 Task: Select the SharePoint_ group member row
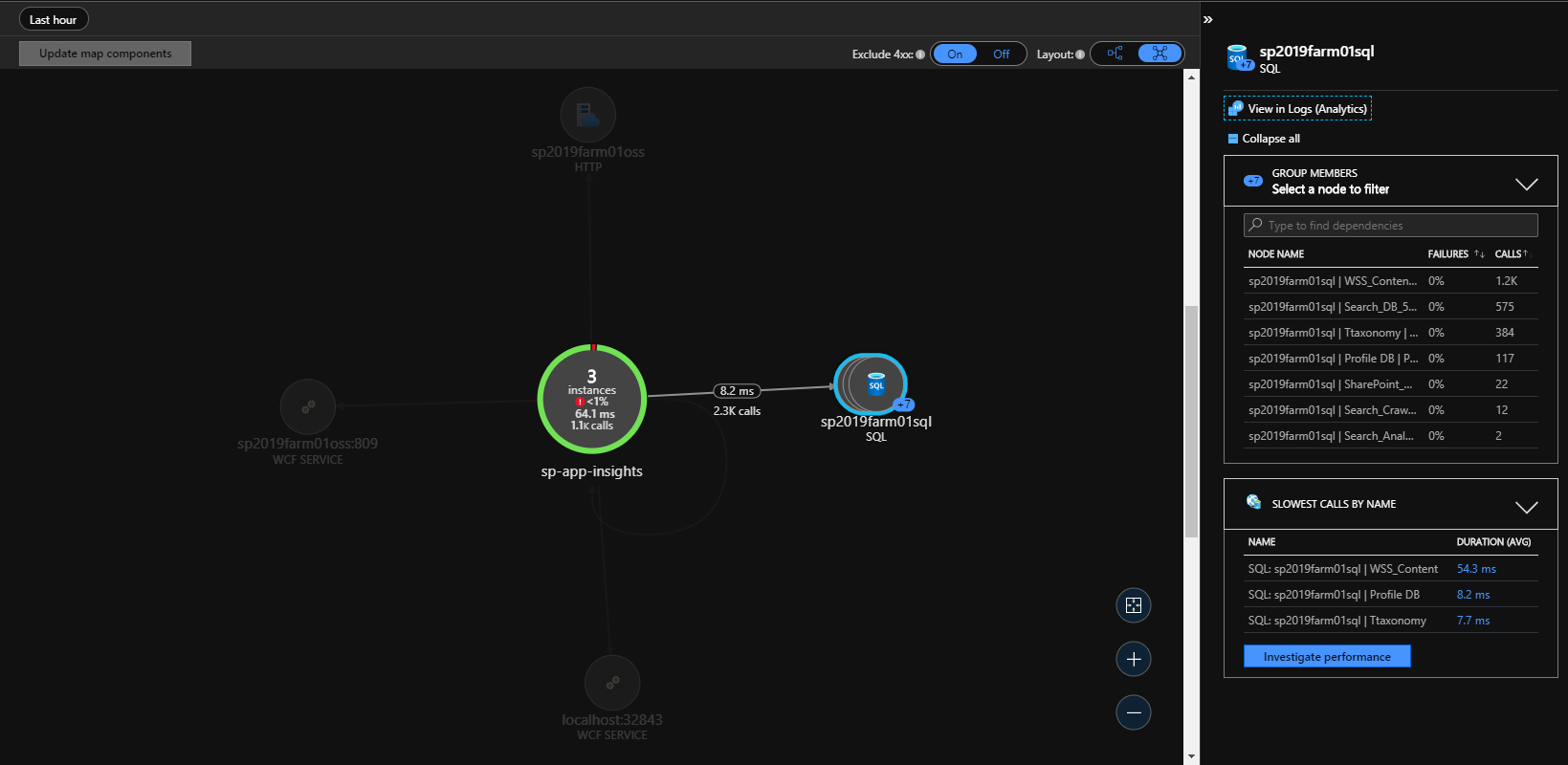[1391, 384]
